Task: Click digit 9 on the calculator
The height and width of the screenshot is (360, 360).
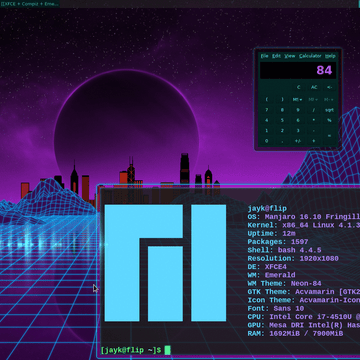Action: click(x=298, y=110)
